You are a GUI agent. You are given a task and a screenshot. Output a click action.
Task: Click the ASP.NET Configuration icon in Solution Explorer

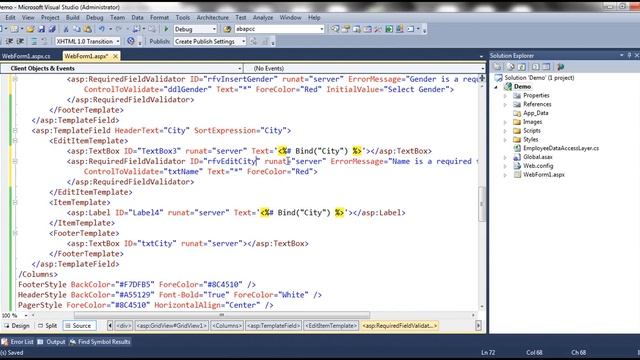pos(560,67)
